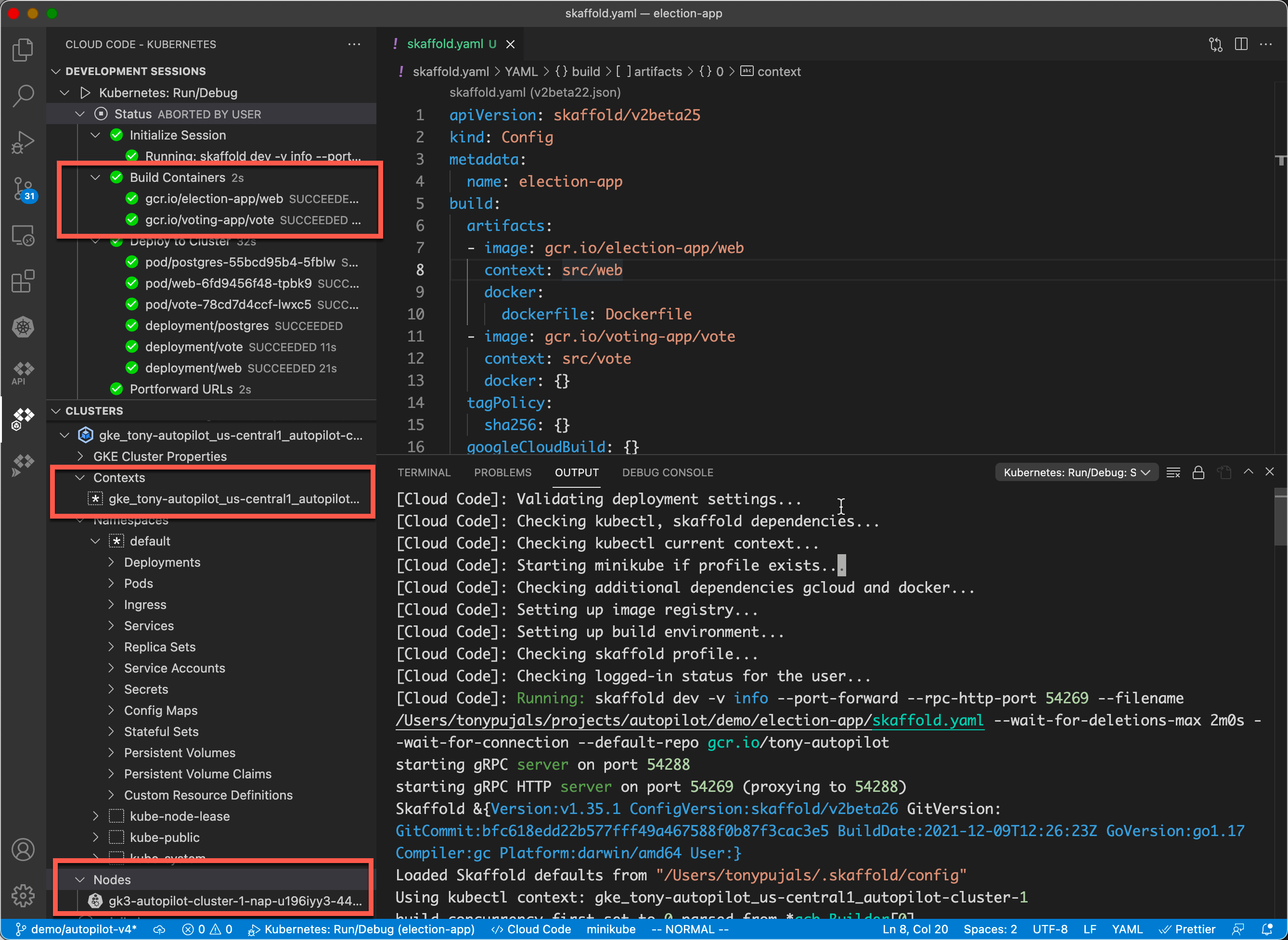Open the Kubernetes: Run/Debug output channel selector
The height and width of the screenshot is (940, 1288).
point(1076,472)
